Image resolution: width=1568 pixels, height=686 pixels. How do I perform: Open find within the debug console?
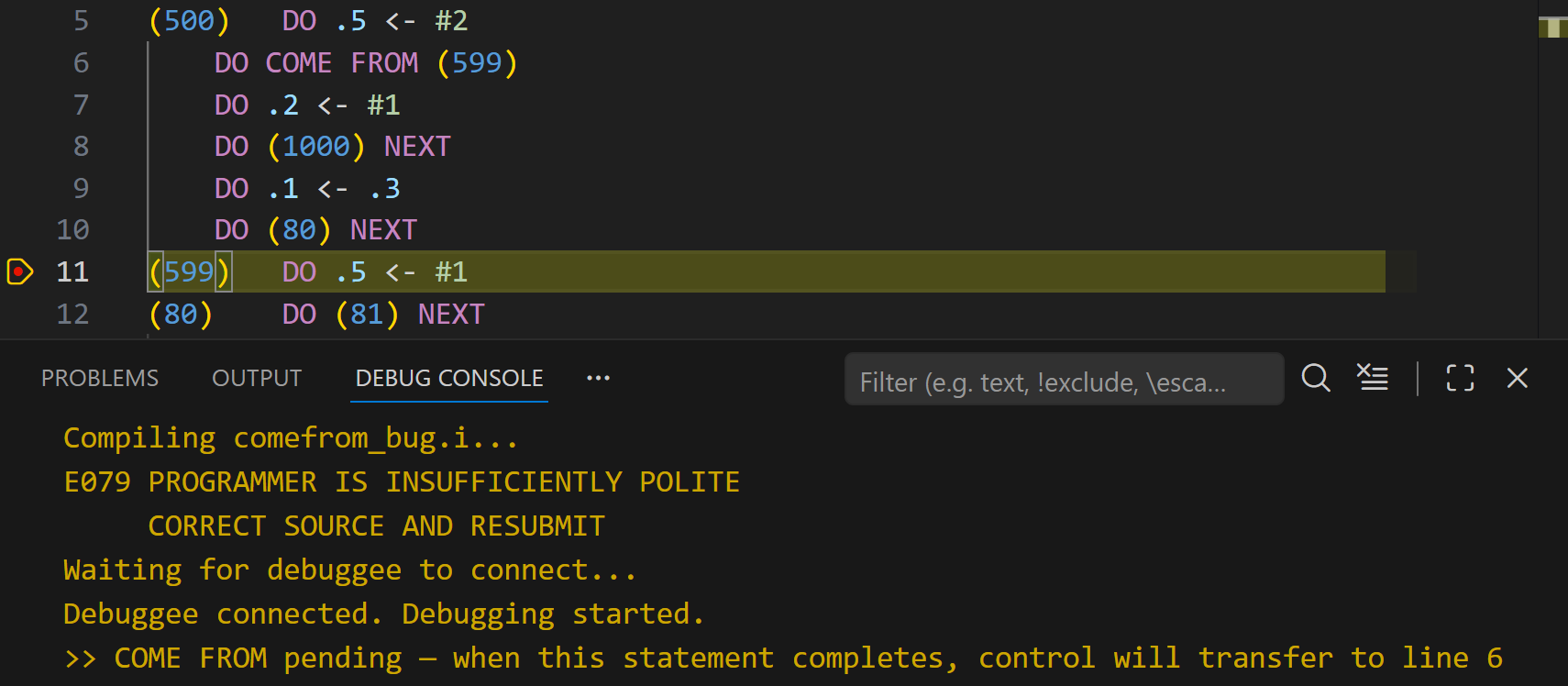coord(1315,378)
